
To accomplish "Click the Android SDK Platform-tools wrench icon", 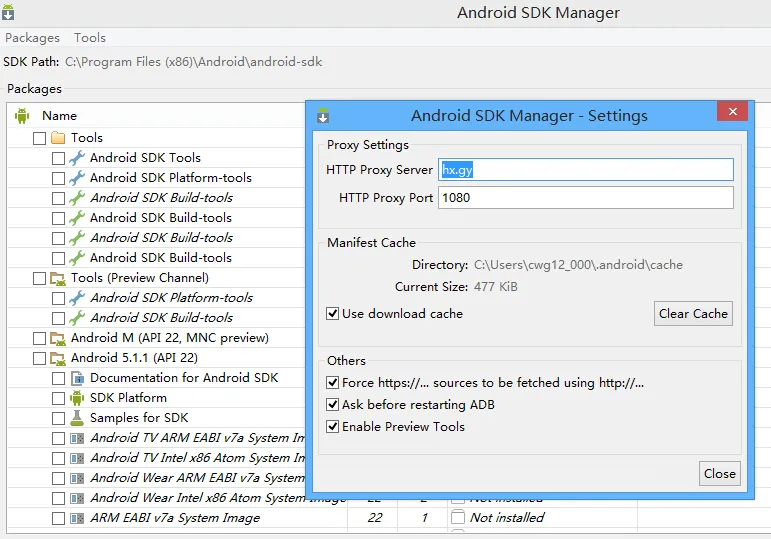I will click(77, 178).
